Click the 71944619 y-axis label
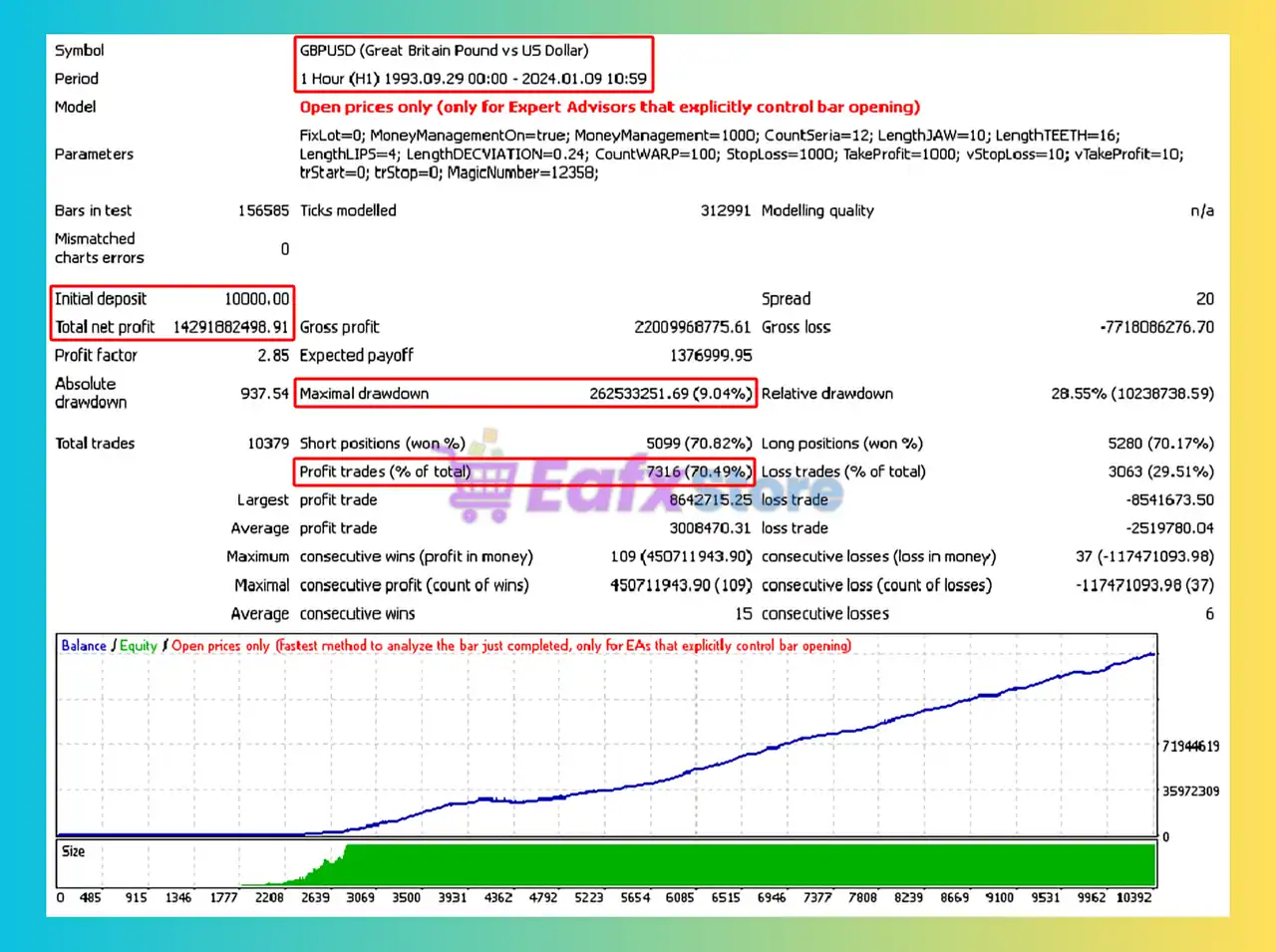 point(1190,747)
